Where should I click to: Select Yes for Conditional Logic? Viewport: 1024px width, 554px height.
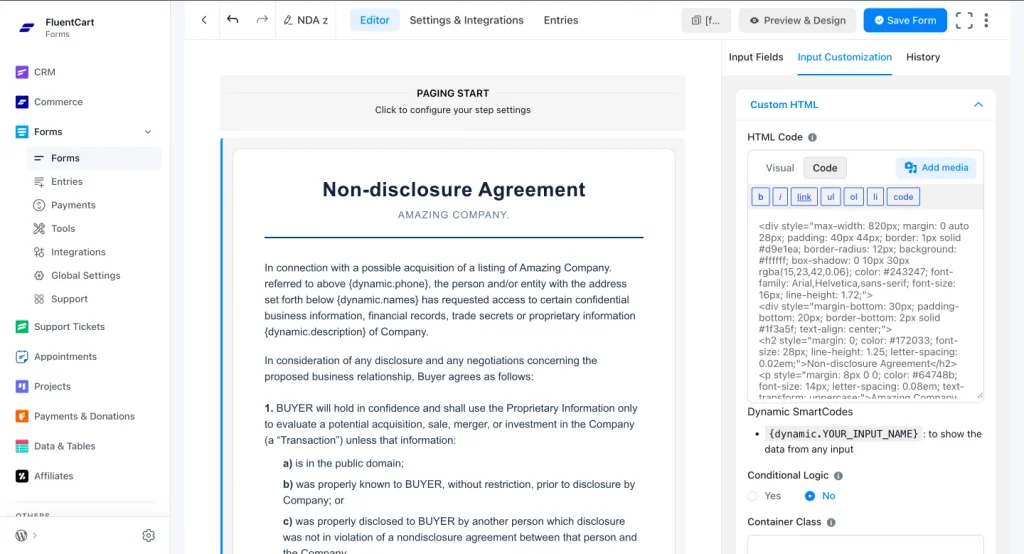[x=753, y=496]
